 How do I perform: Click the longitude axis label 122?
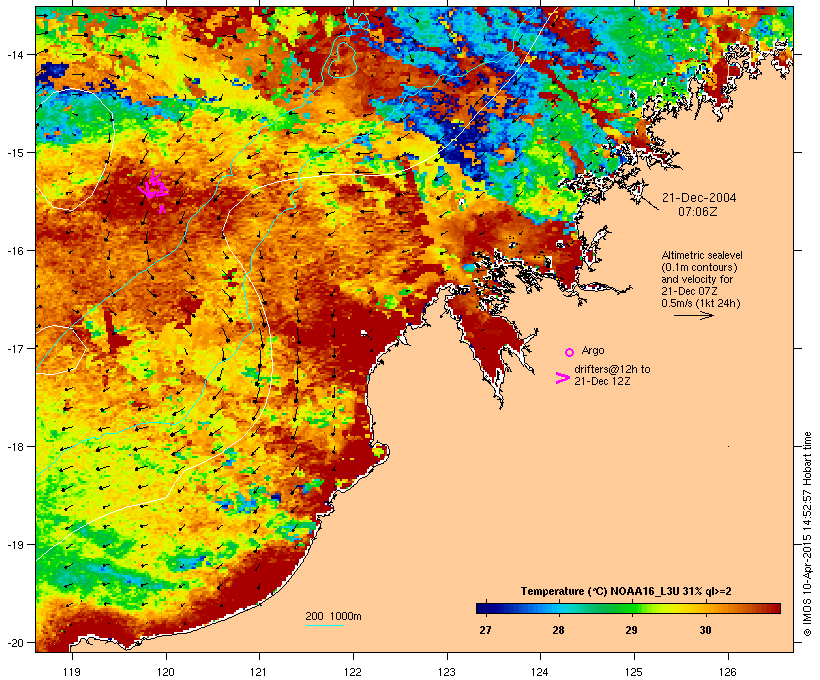(x=353, y=672)
